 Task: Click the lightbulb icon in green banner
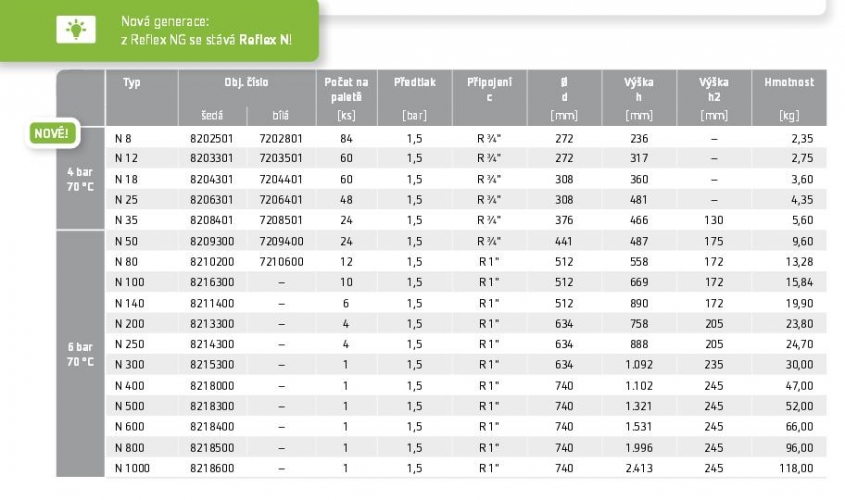(x=76, y=29)
